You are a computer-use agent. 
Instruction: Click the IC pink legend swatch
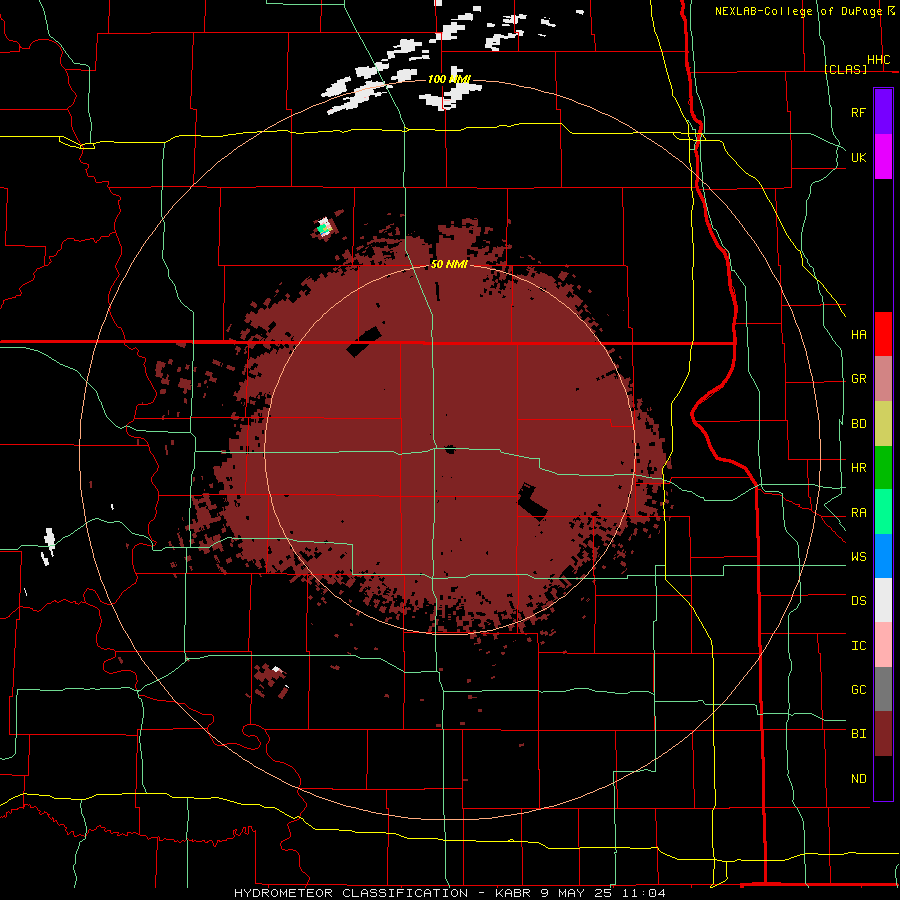(x=883, y=645)
